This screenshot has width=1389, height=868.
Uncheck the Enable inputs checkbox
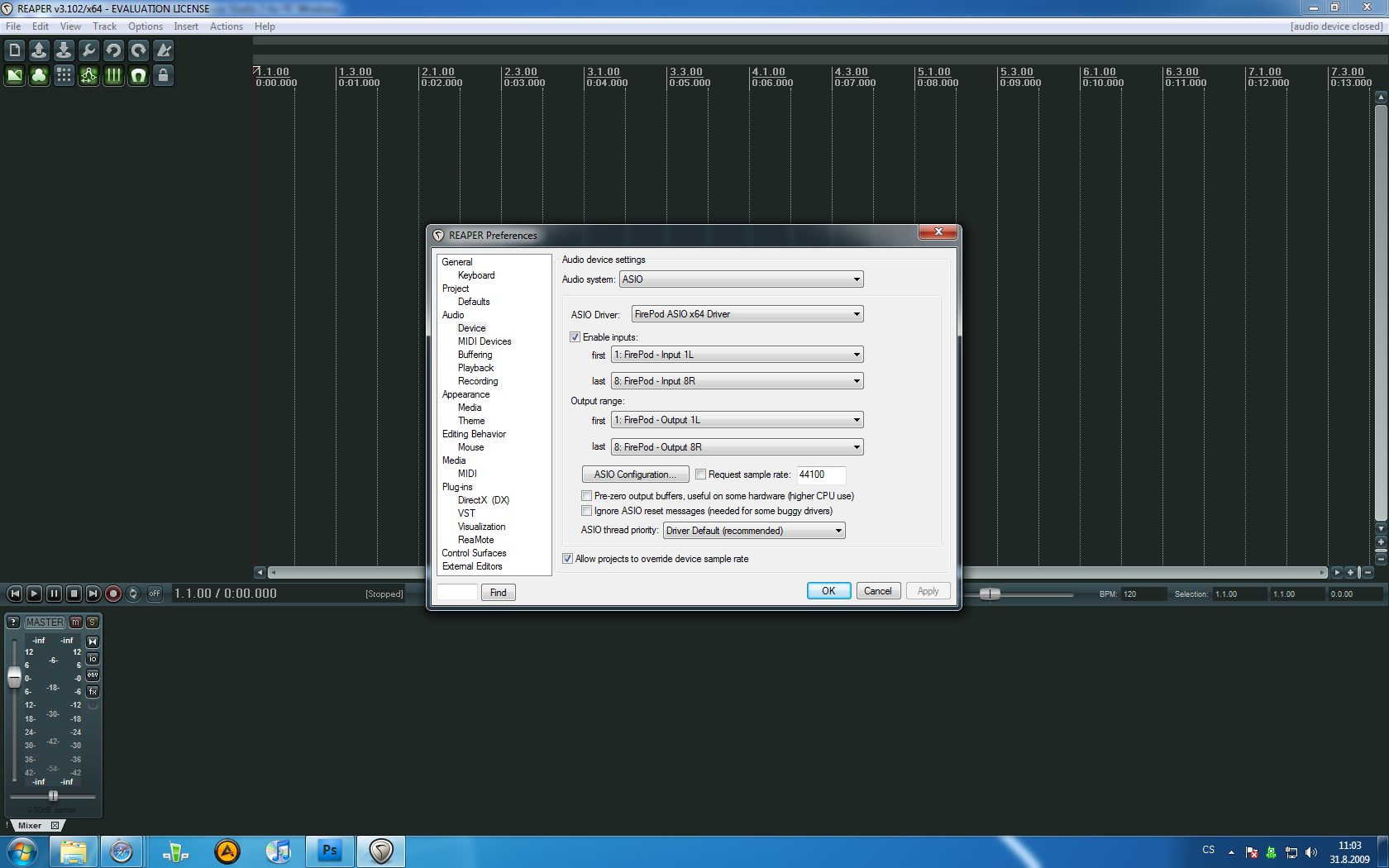tap(575, 337)
